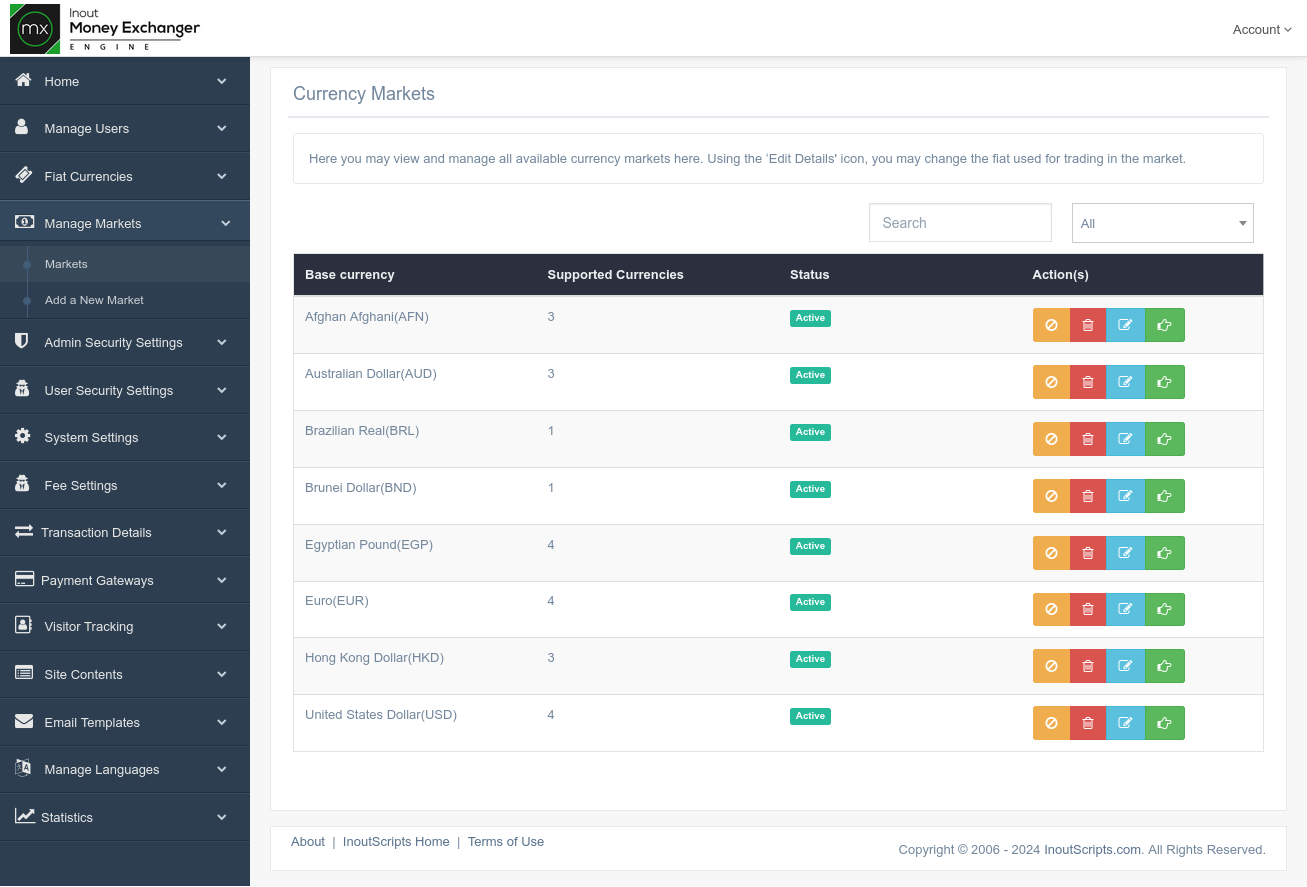Click inside the Search field
The height and width of the screenshot is (887, 1307).
[959, 222]
